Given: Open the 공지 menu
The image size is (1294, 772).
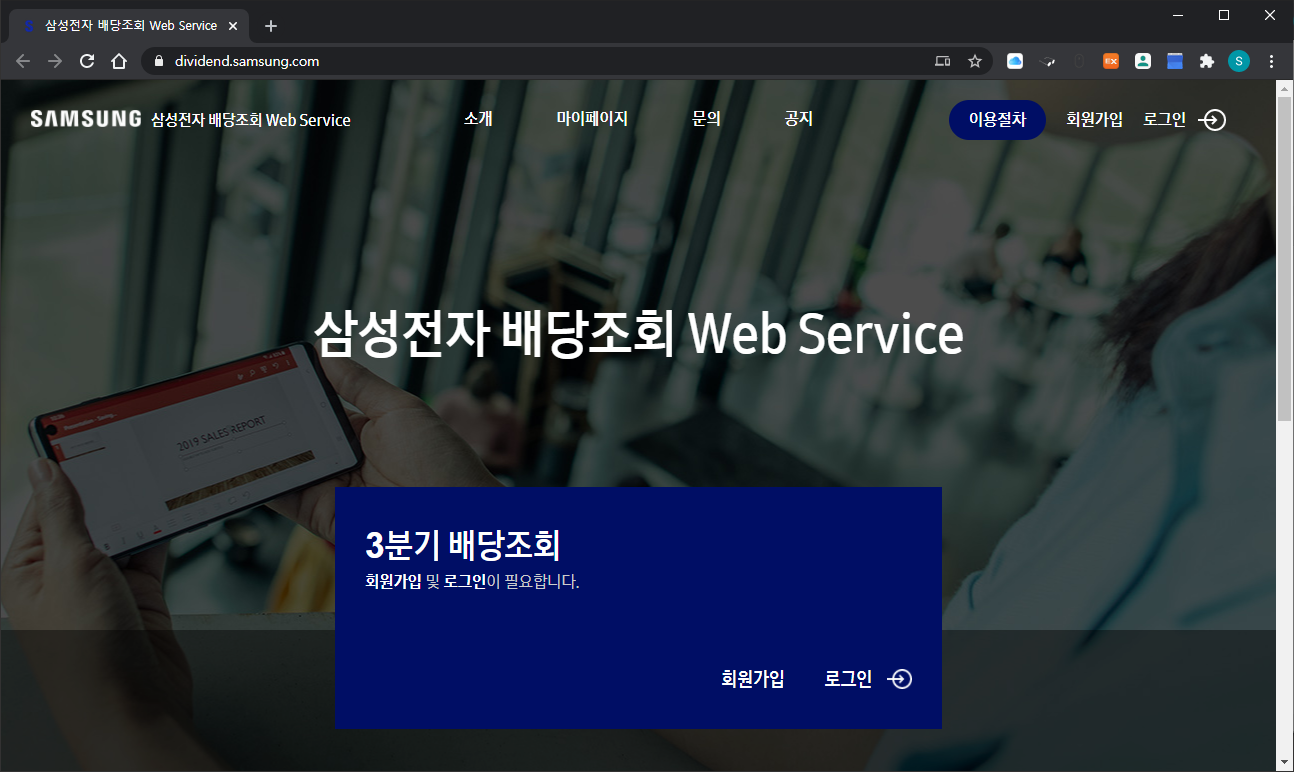Looking at the screenshot, I should coord(799,119).
